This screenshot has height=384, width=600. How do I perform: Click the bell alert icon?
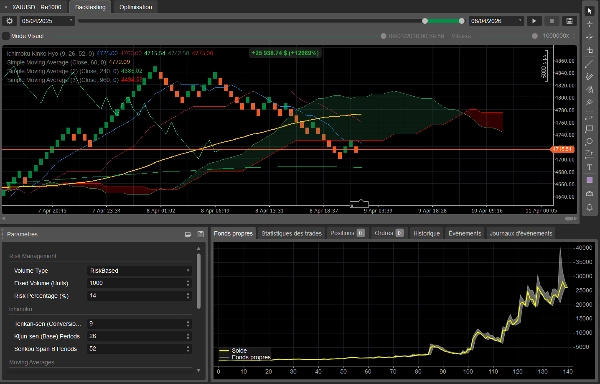coord(589,207)
